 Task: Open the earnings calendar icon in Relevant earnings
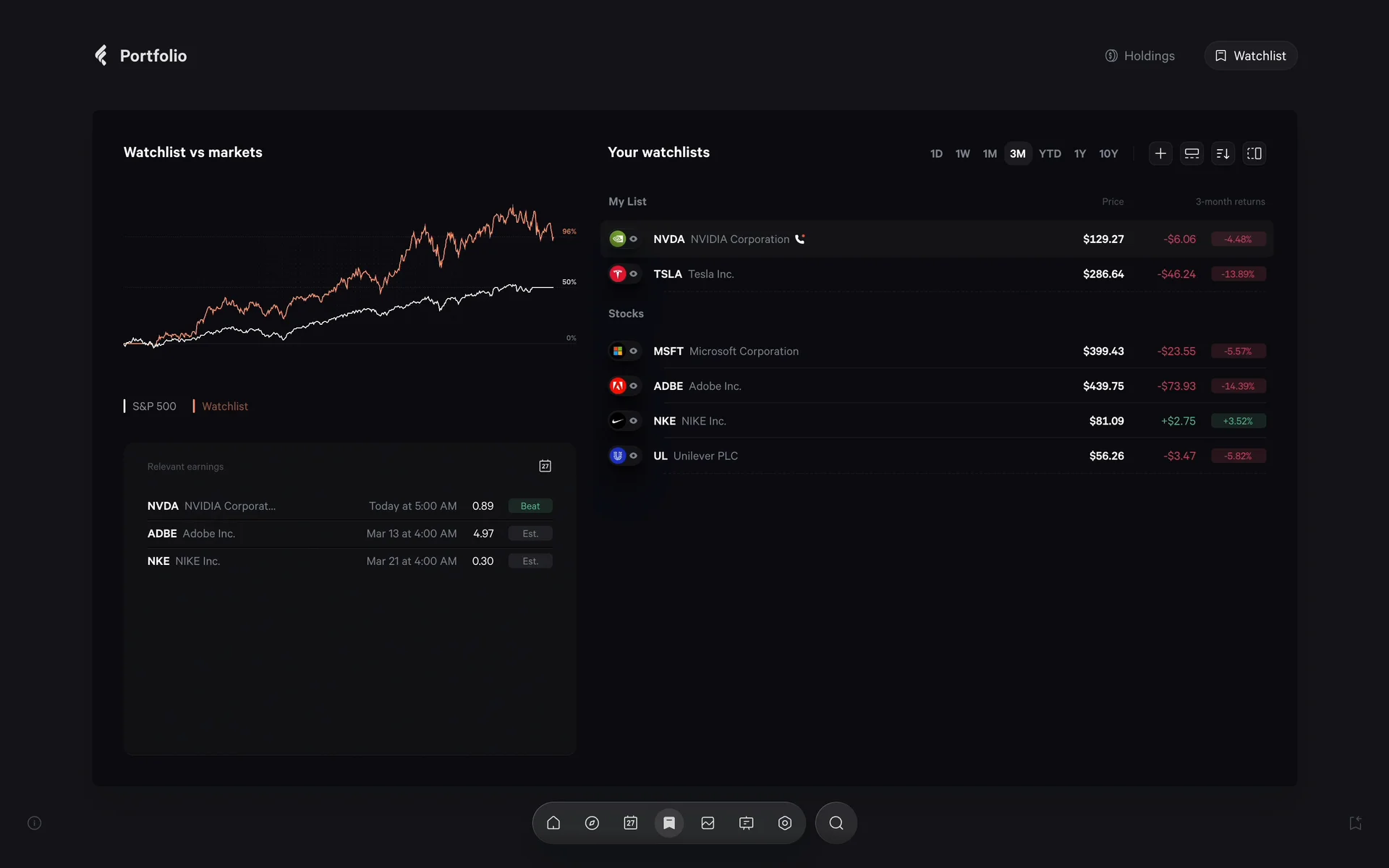click(545, 466)
